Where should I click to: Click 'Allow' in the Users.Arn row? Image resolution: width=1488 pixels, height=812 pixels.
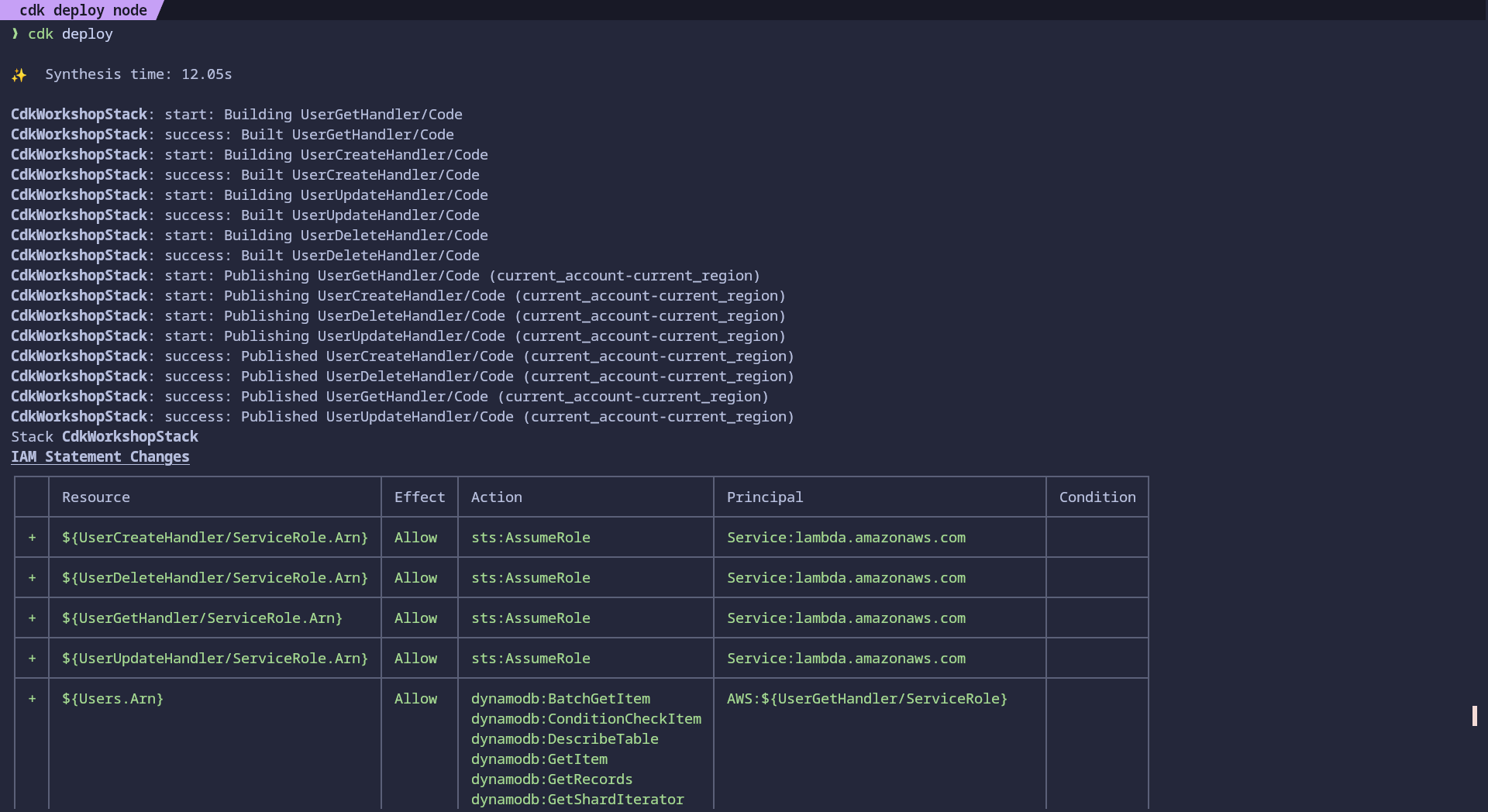point(416,699)
